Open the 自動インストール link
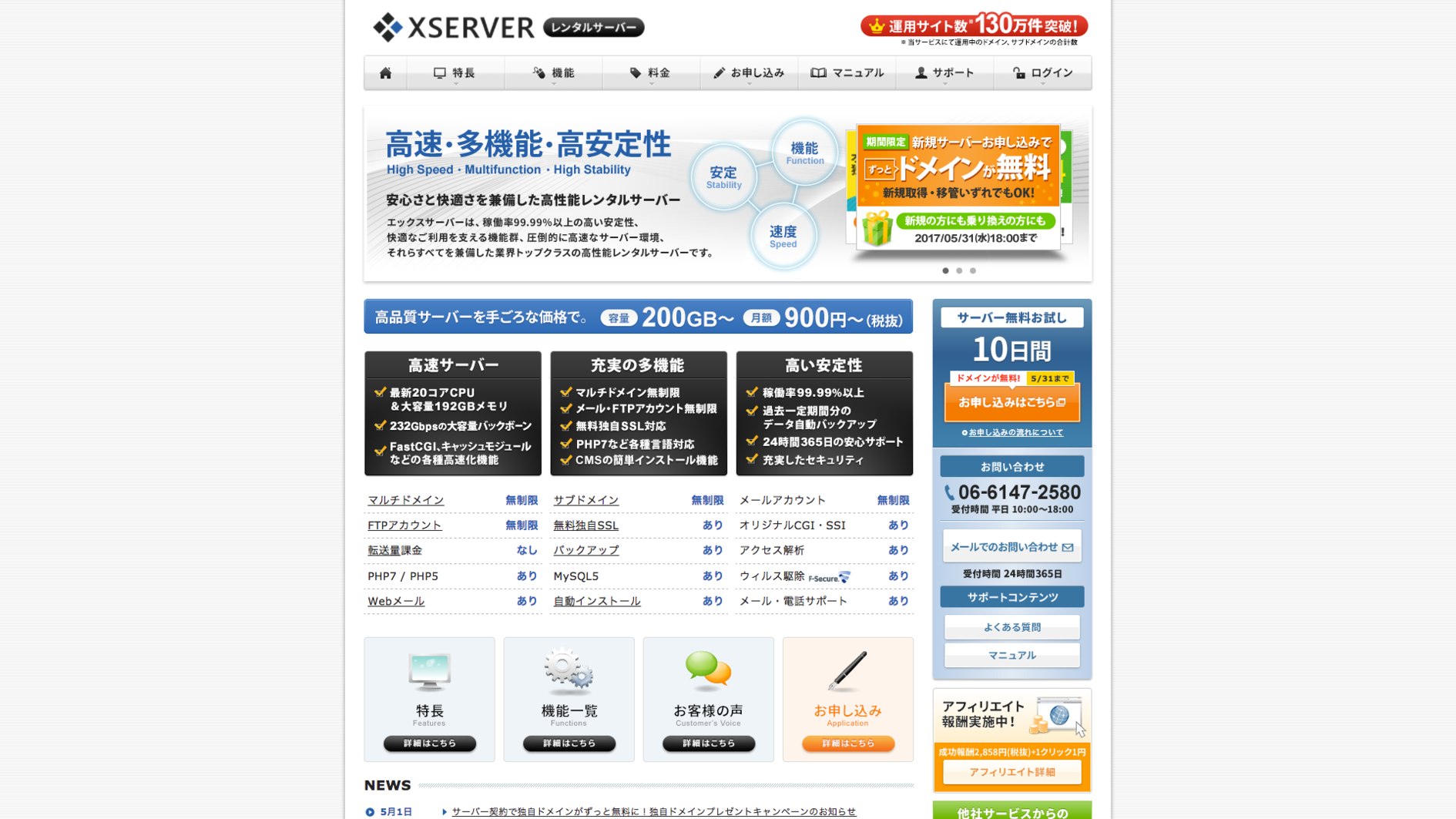Screen dimensions: 1456x819 pos(596,601)
